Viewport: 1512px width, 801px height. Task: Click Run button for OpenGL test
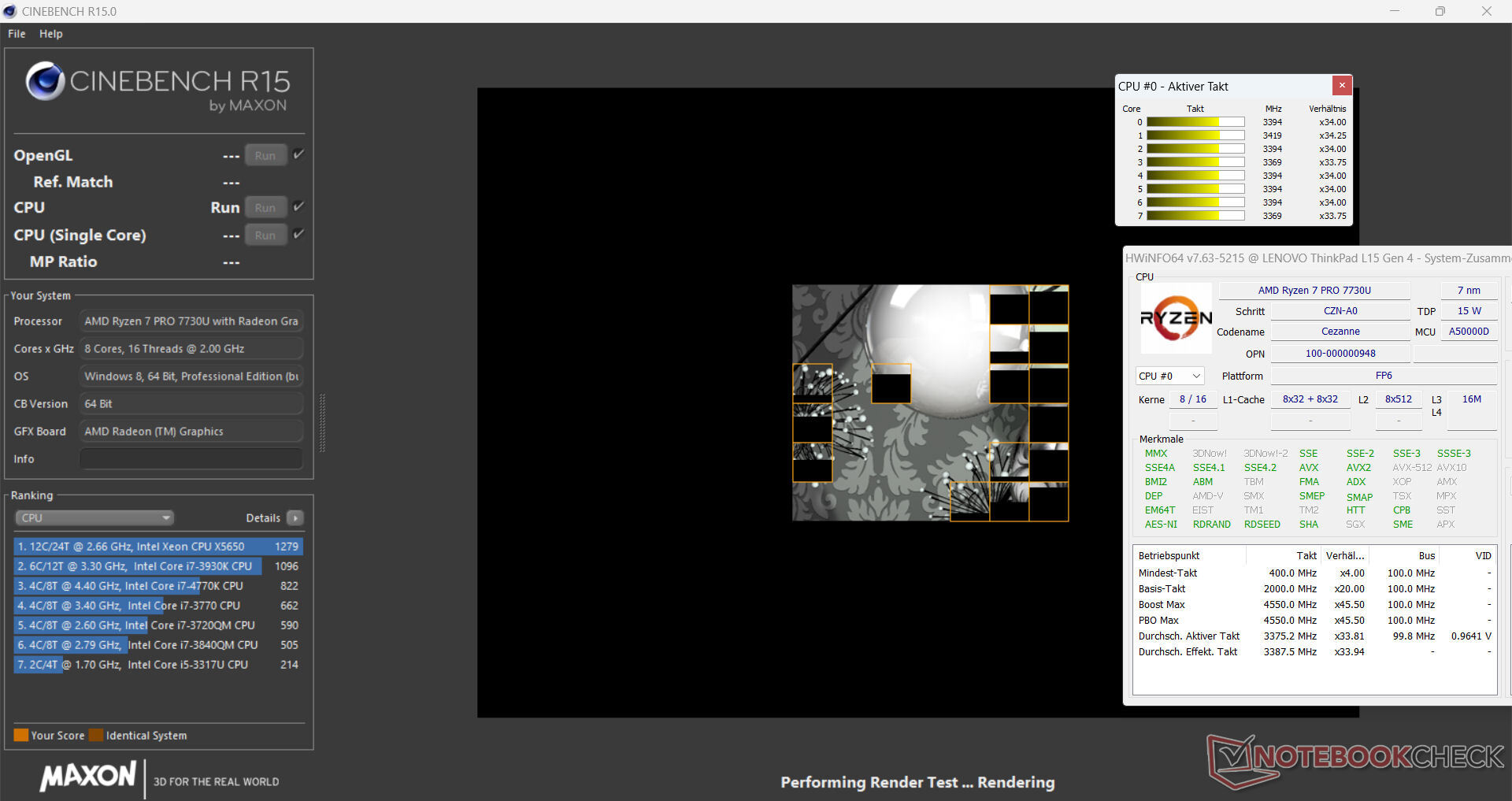(x=265, y=155)
